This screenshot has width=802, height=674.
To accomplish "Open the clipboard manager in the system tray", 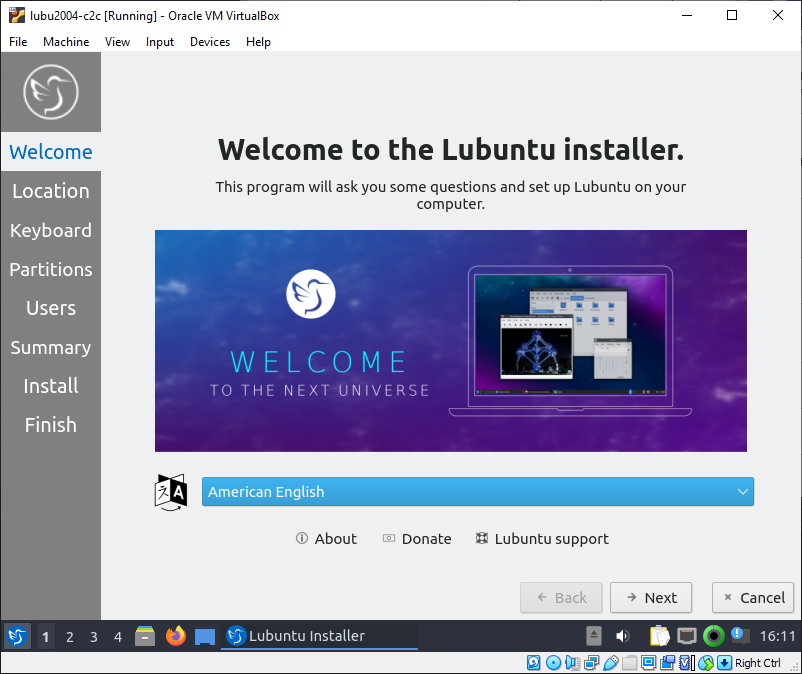I will click(660, 635).
